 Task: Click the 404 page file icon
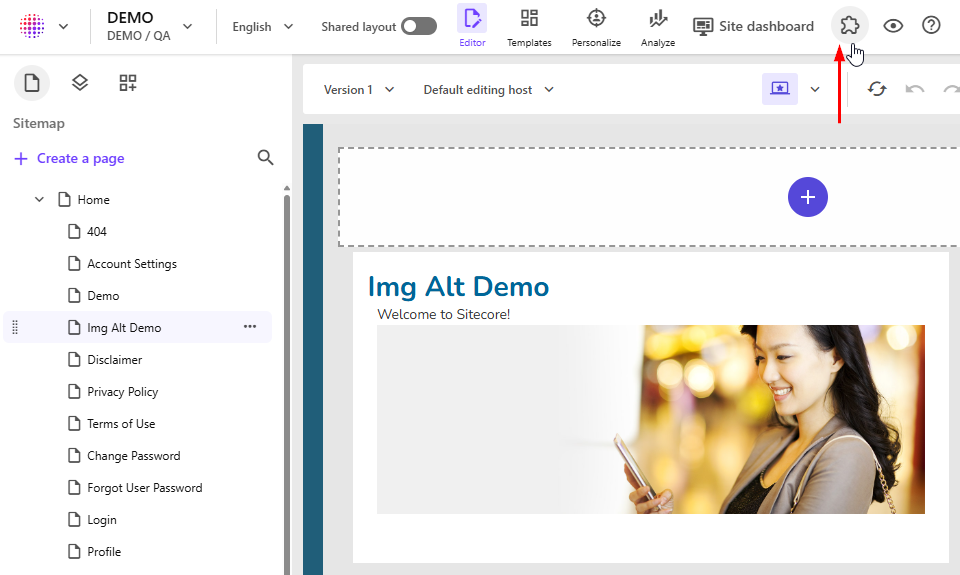pos(74,231)
